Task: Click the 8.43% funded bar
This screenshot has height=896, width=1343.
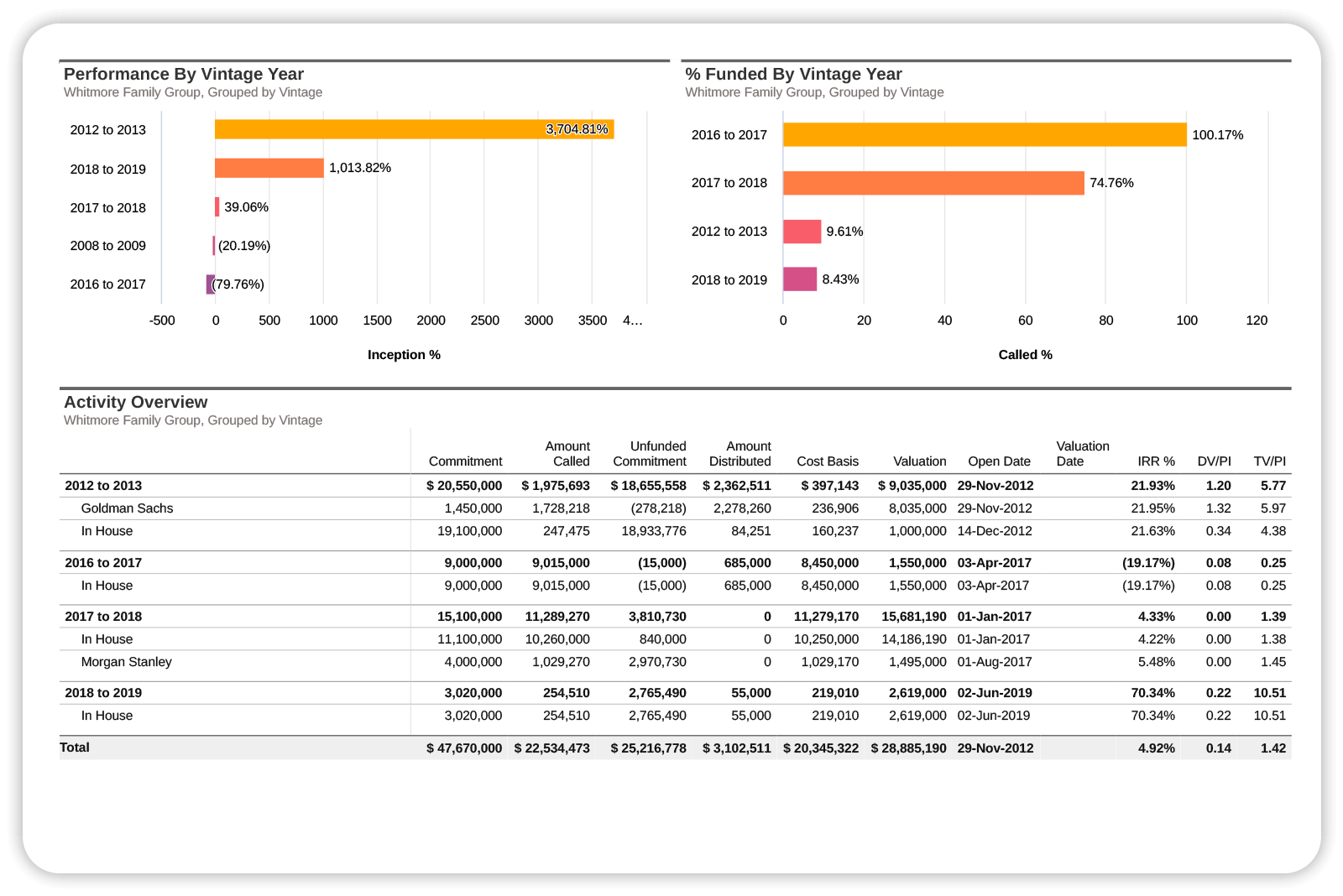Action: pyautogui.click(x=800, y=279)
